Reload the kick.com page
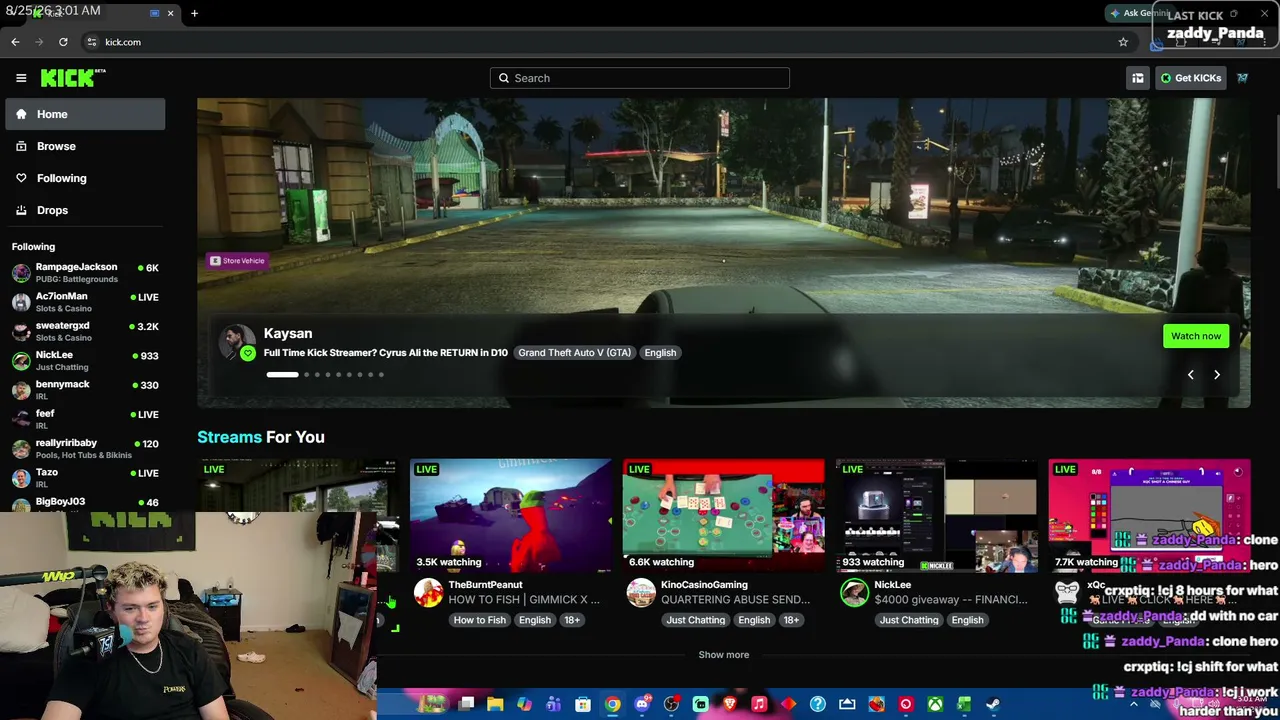The image size is (1280, 720). 63,42
